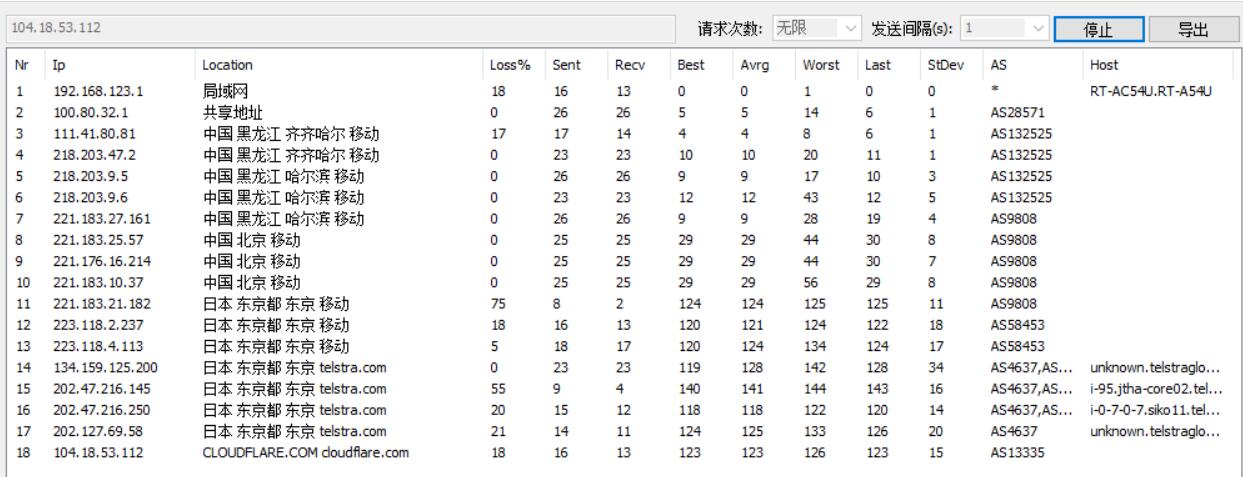Click the AS column header
This screenshot has width=1243, height=477.
tap(997, 65)
